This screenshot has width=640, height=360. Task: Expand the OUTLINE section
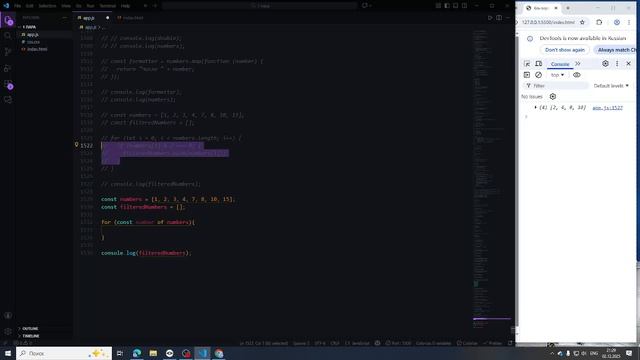(x=30, y=329)
